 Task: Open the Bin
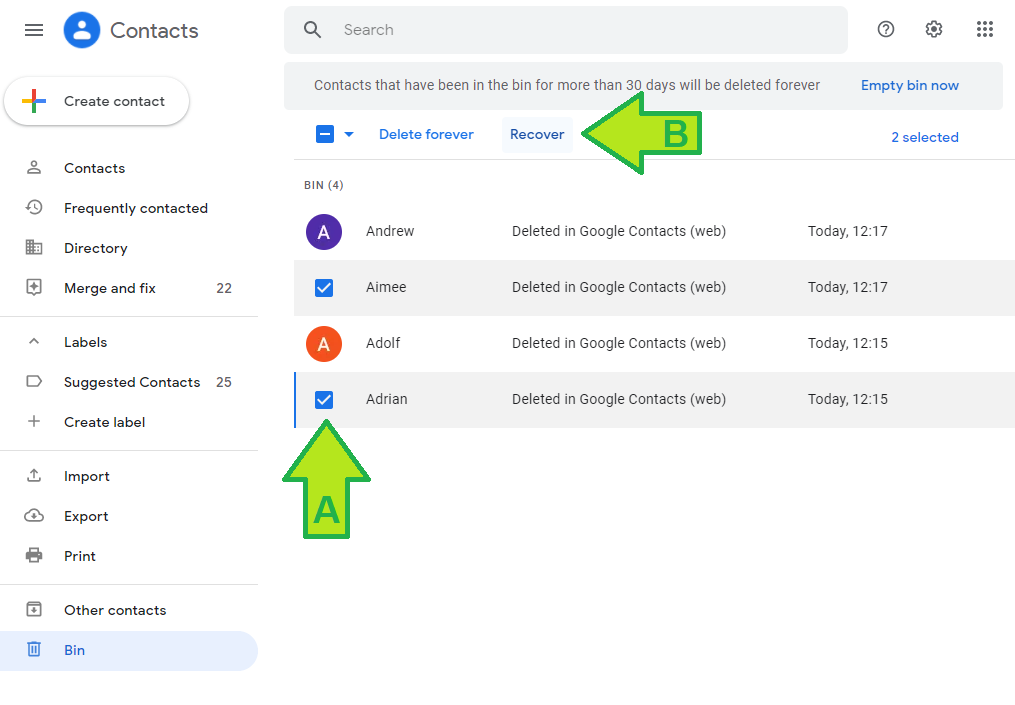tap(74, 650)
